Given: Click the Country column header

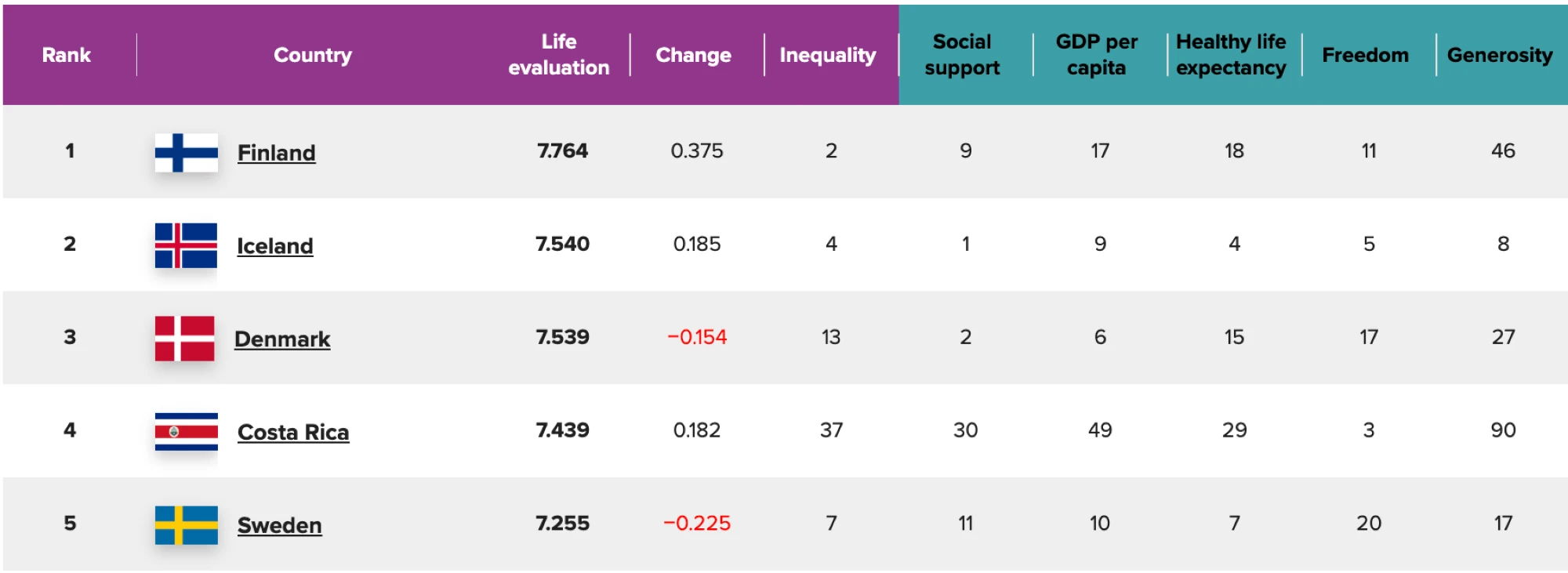Looking at the screenshot, I should pyautogui.click(x=313, y=55).
